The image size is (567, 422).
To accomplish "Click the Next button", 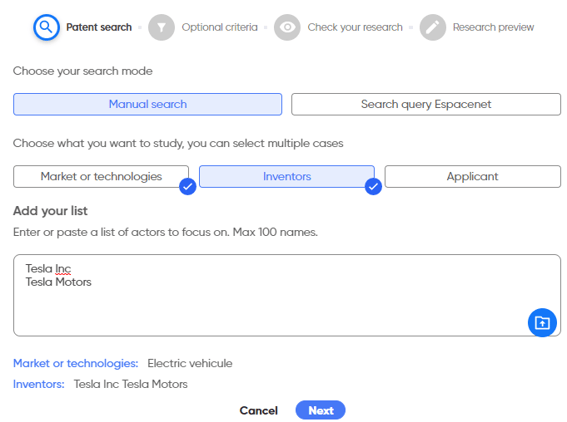I will (x=320, y=410).
